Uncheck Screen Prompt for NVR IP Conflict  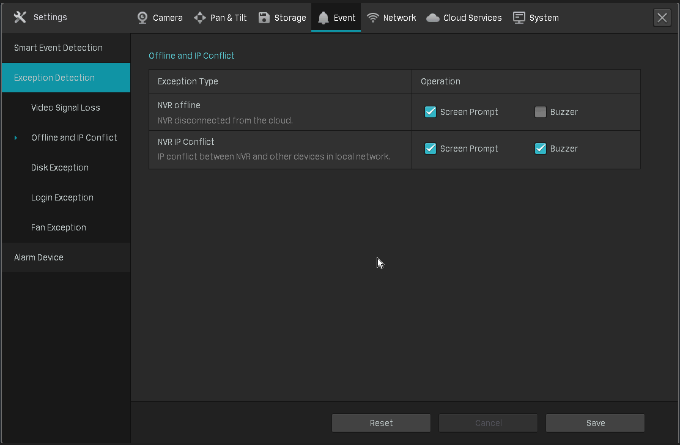430,149
